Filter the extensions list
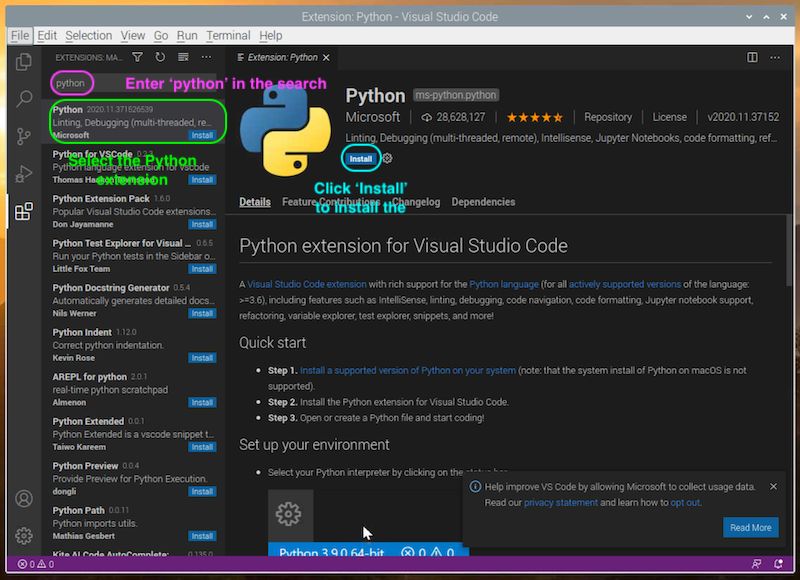 click(x=137, y=58)
